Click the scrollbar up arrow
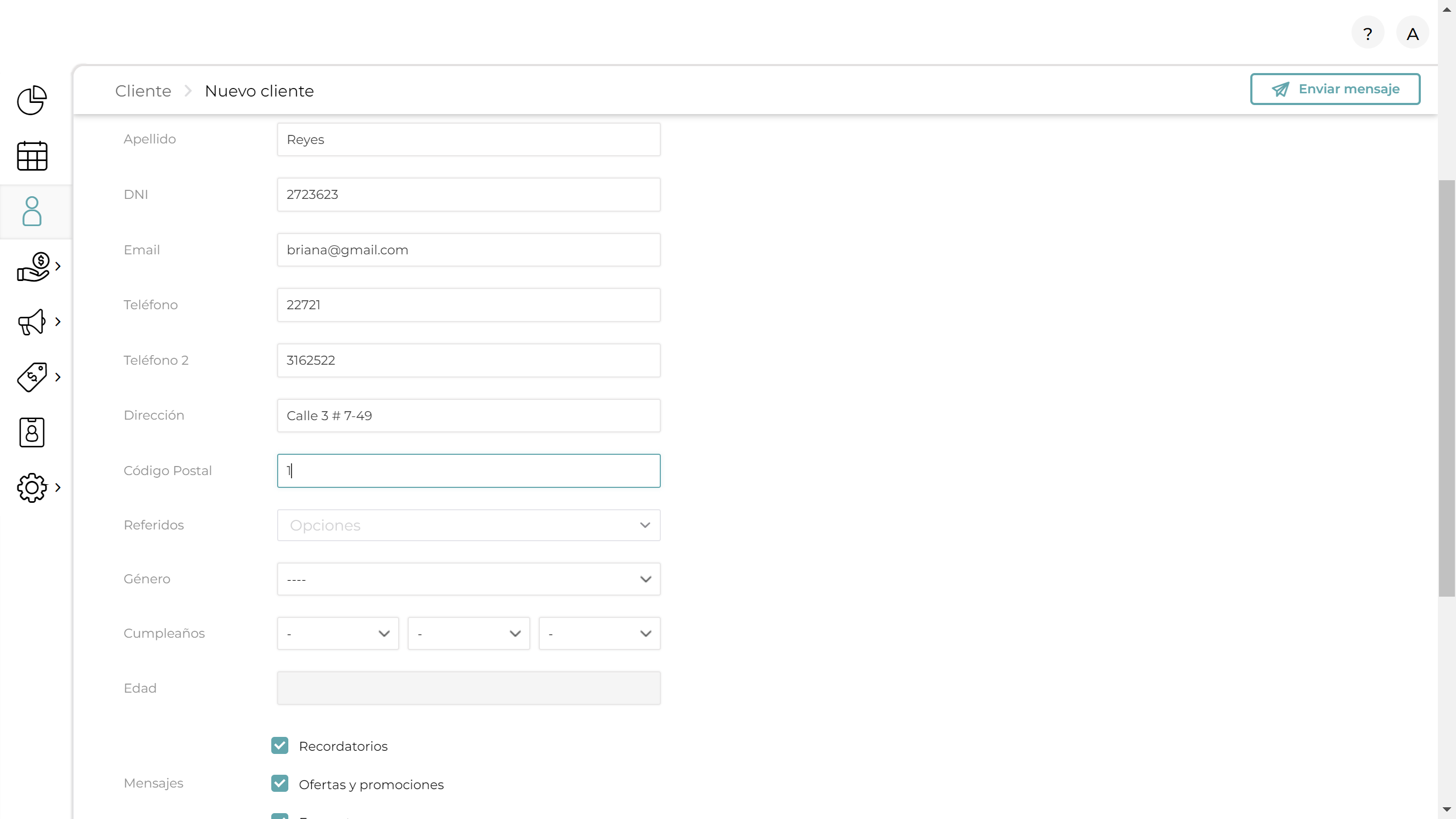 (x=1447, y=9)
